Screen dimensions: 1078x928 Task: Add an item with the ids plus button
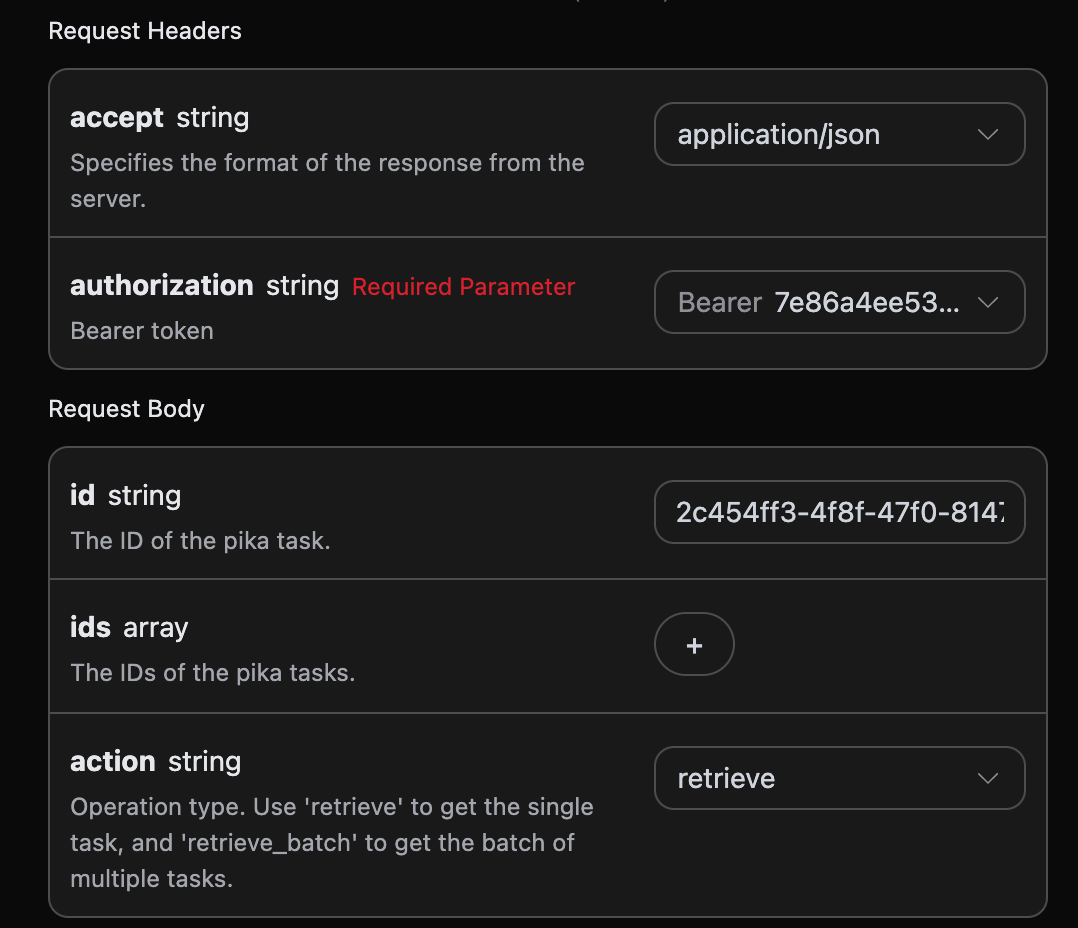[694, 645]
